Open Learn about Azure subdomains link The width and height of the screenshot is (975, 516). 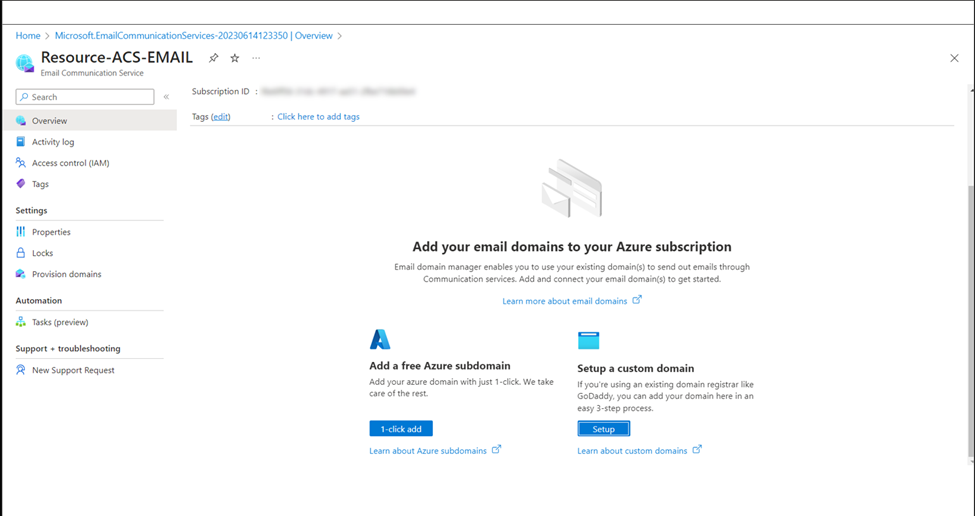(x=428, y=451)
